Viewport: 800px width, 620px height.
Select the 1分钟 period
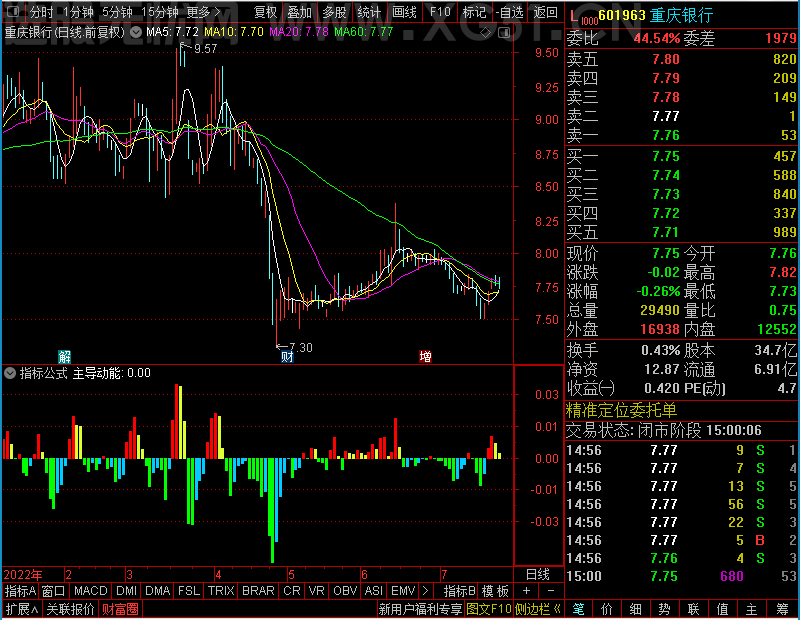(79, 12)
